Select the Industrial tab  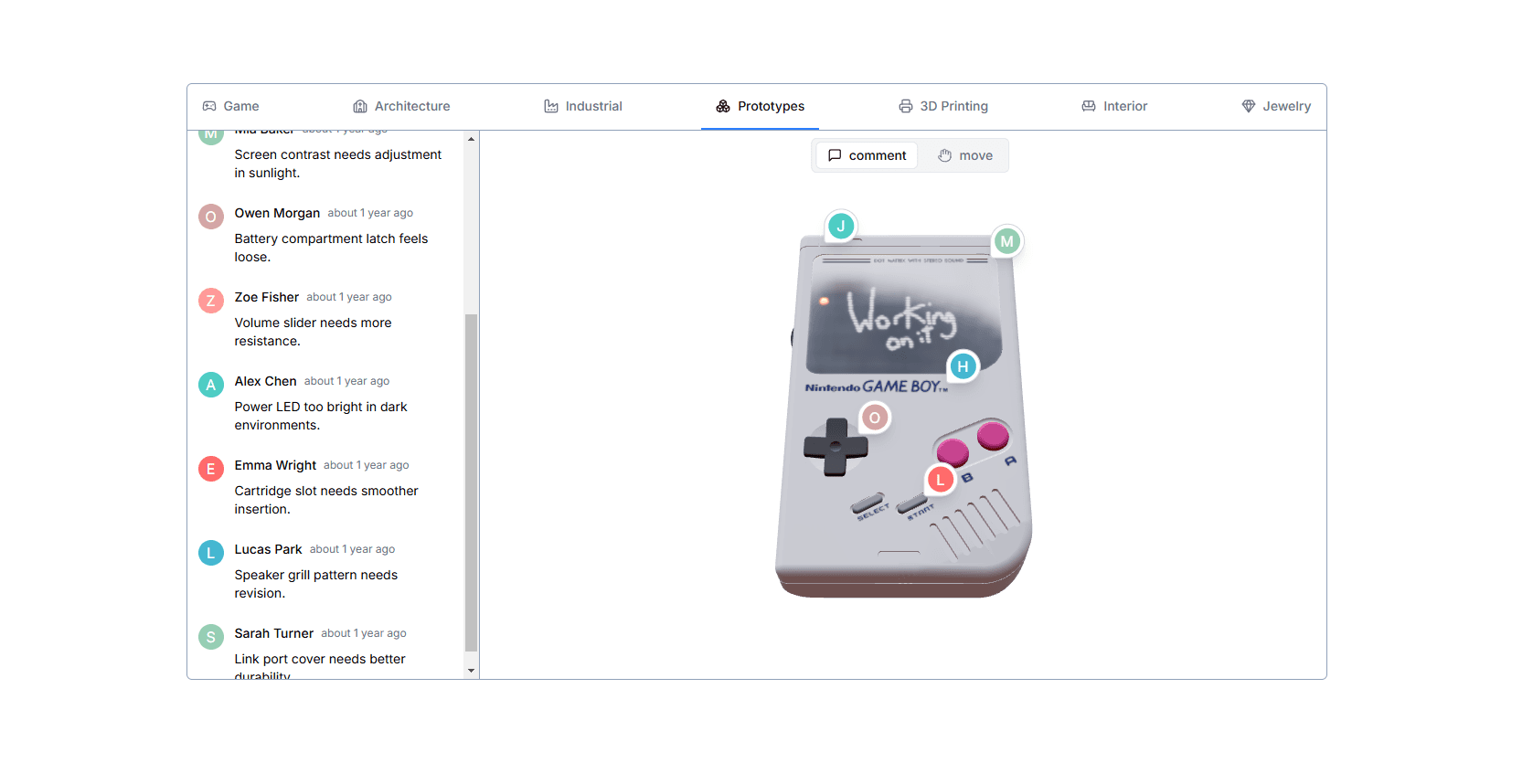[x=583, y=106]
